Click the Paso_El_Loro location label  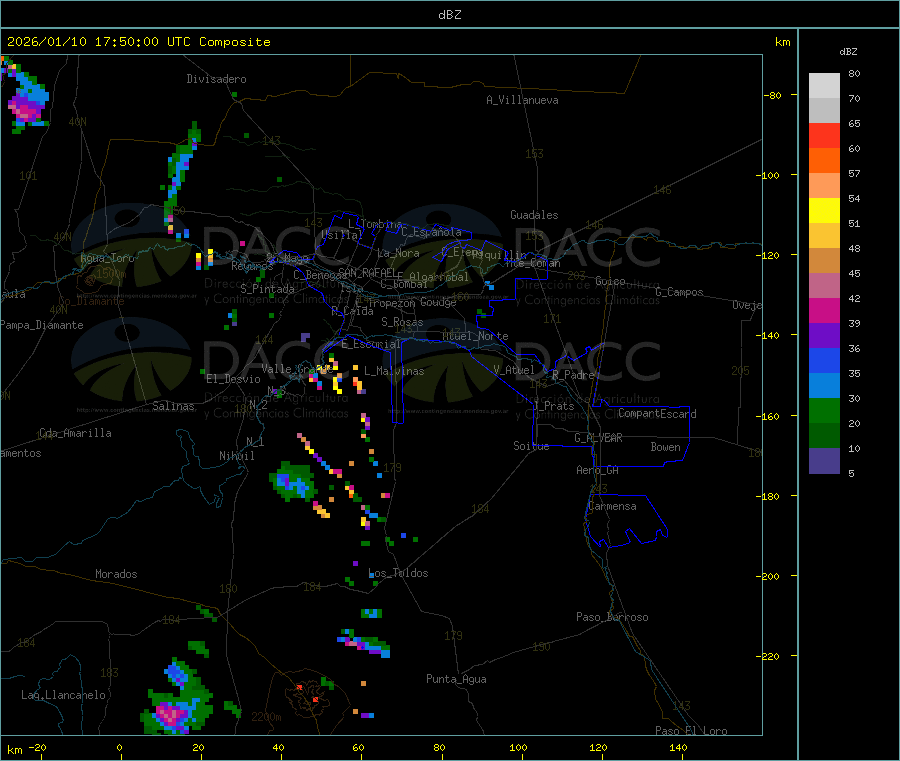point(692,731)
